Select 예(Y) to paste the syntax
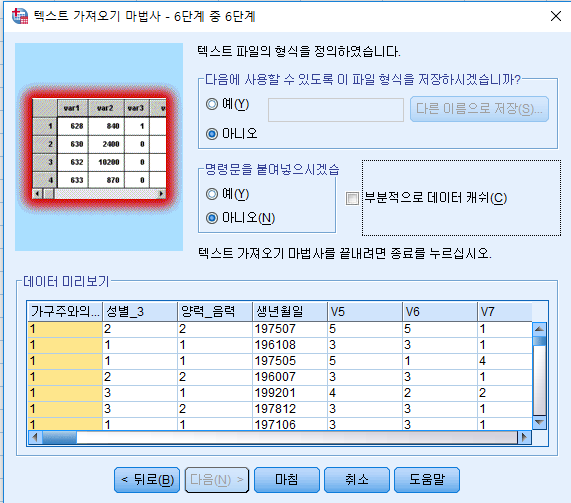This screenshot has width=571, height=503. click(x=228, y=194)
